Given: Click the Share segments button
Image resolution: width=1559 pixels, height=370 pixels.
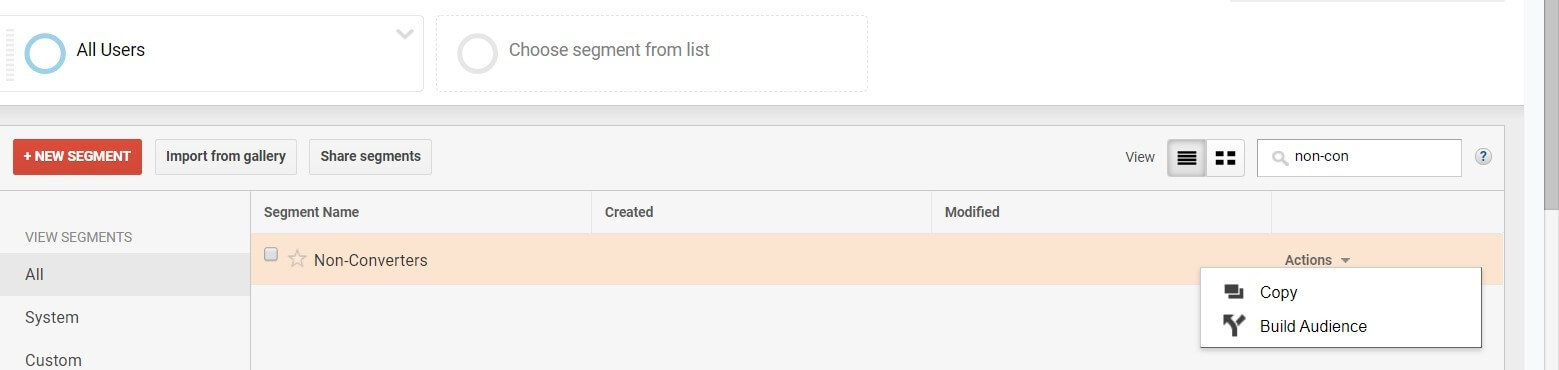Looking at the screenshot, I should click(370, 157).
